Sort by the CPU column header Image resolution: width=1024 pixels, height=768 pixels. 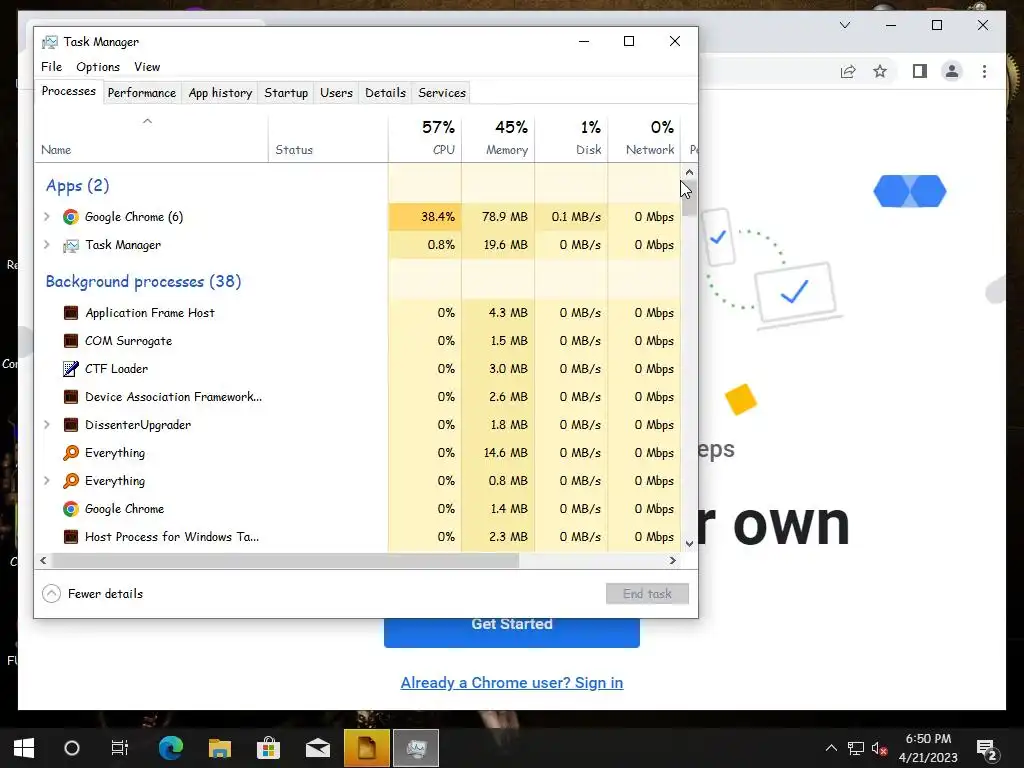(x=425, y=138)
